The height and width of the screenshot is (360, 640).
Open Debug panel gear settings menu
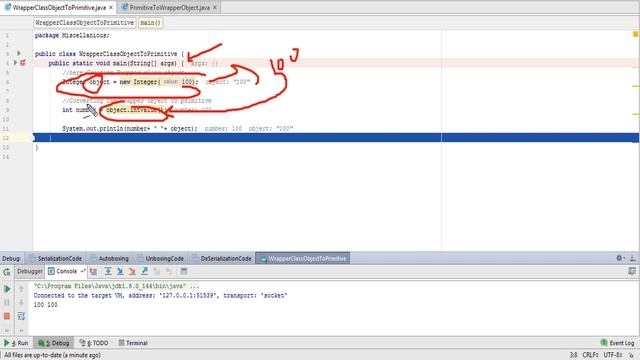[x=620, y=258]
